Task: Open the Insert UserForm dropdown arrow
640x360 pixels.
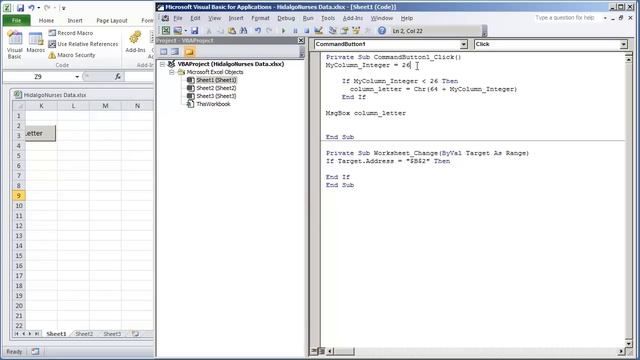Action: tap(186, 31)
